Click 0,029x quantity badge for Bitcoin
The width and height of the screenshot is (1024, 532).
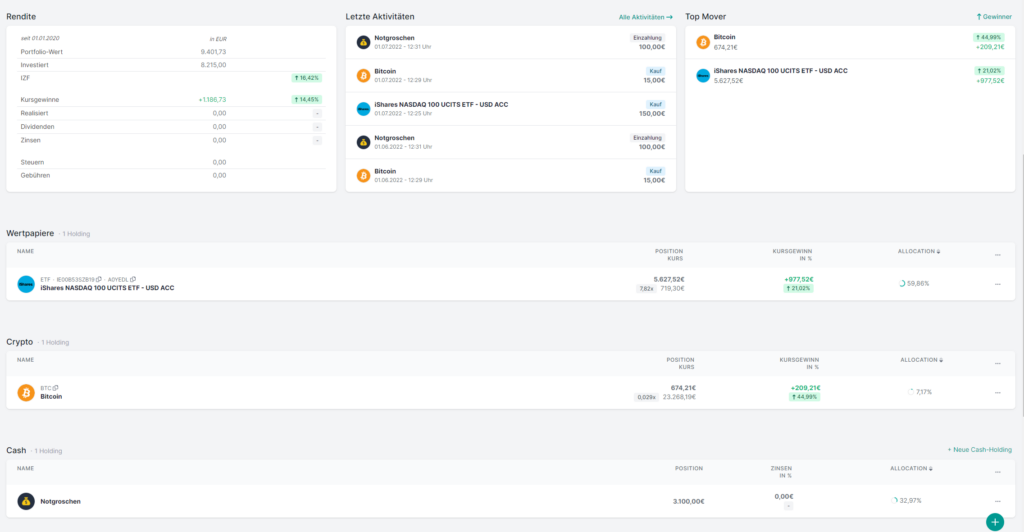pos(646,397)
